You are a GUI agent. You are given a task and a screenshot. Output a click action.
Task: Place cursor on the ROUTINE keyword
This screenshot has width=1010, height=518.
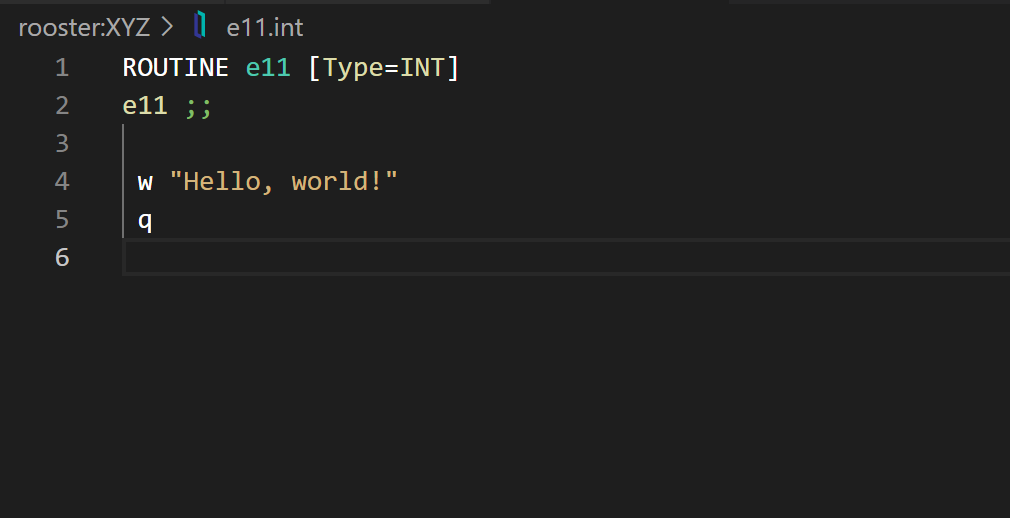point(175,68)
